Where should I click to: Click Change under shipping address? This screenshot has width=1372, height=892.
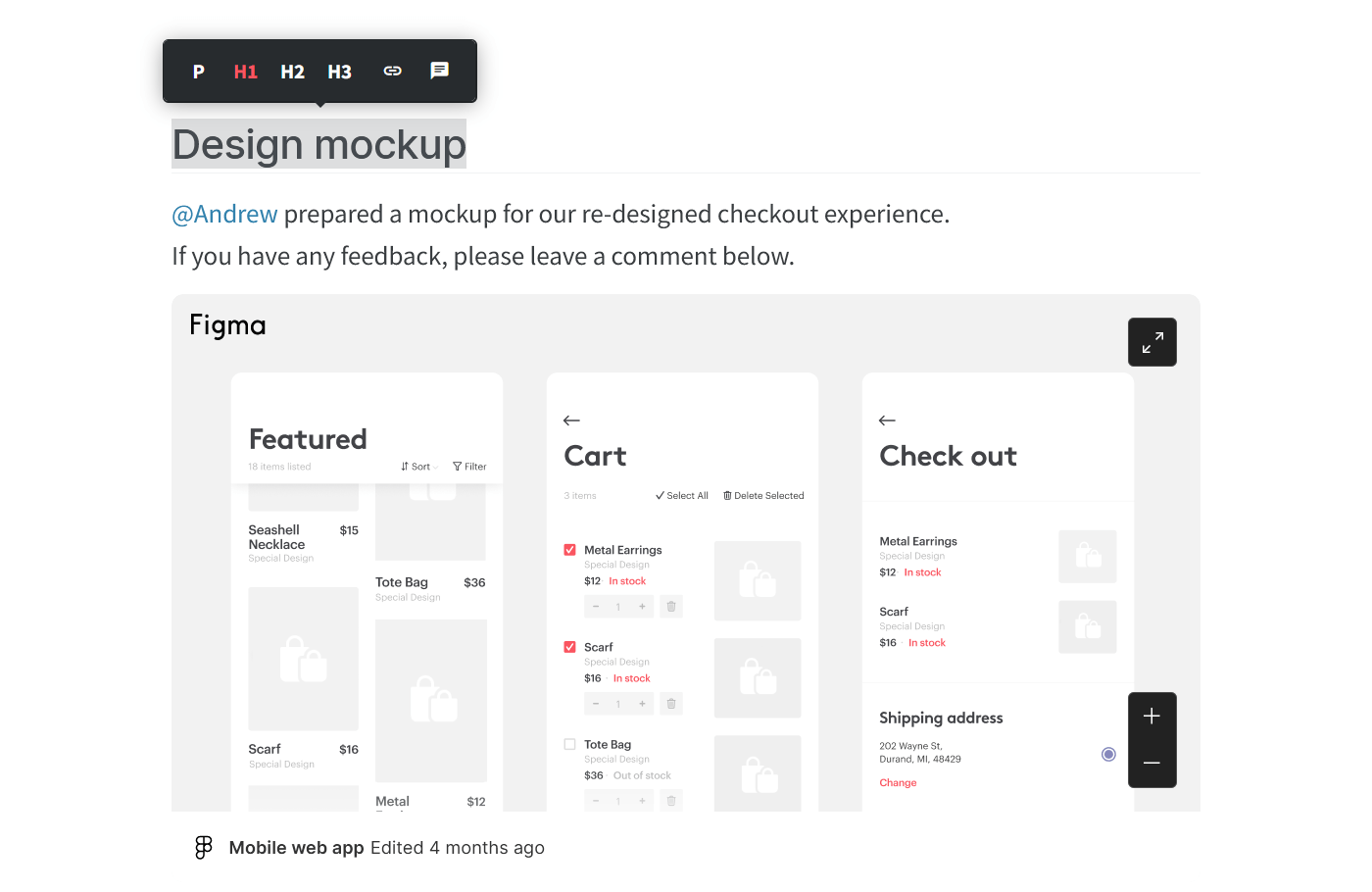pos(898,783)
